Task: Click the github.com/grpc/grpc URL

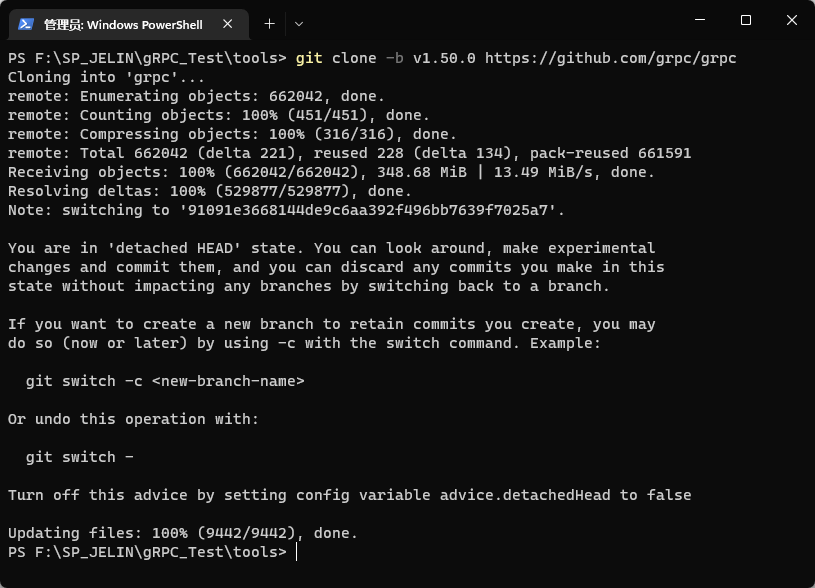Action: click(610, 58)
